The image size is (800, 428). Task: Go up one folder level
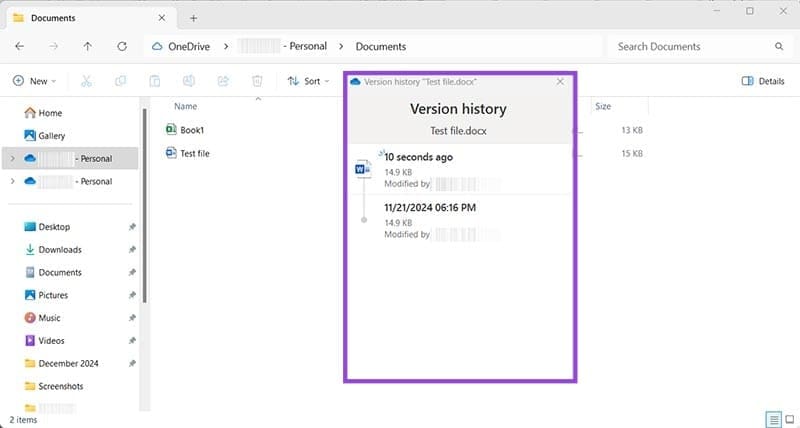pos(88,46)
